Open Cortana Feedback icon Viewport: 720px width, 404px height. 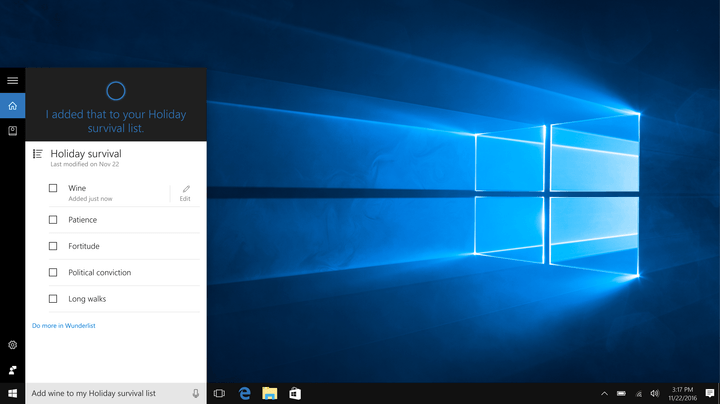pos(12,370)
